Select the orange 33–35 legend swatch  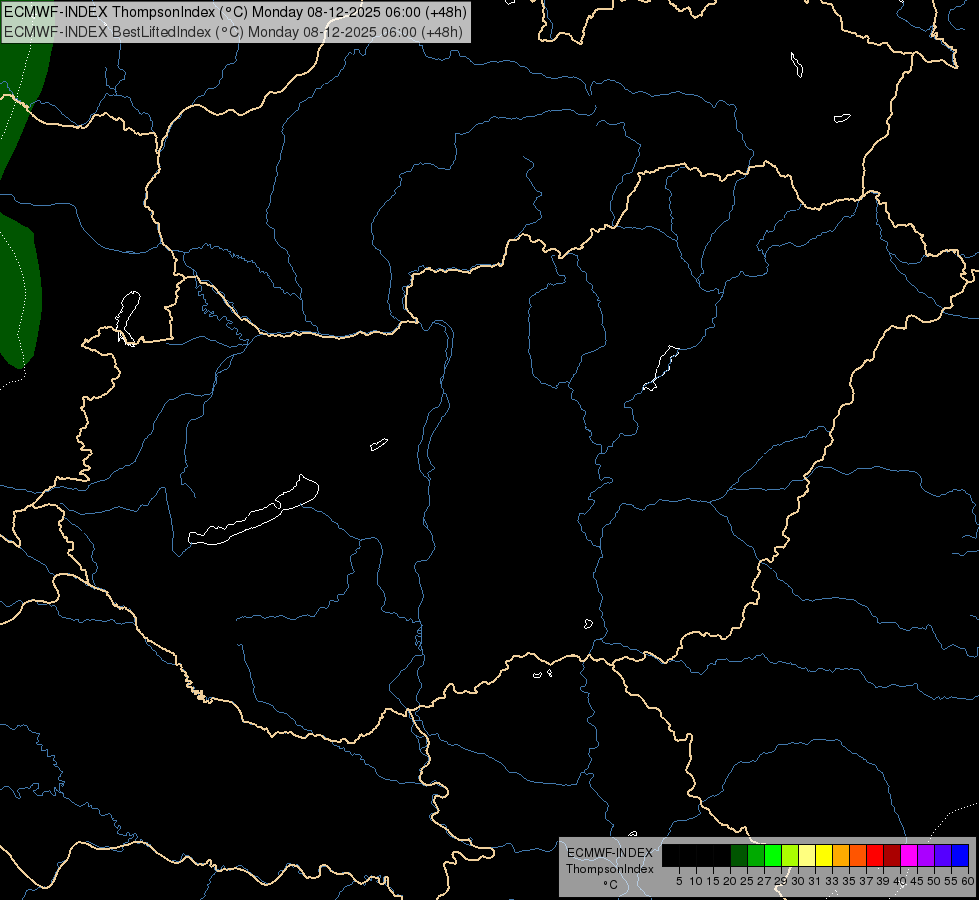[x=841, y=855]
